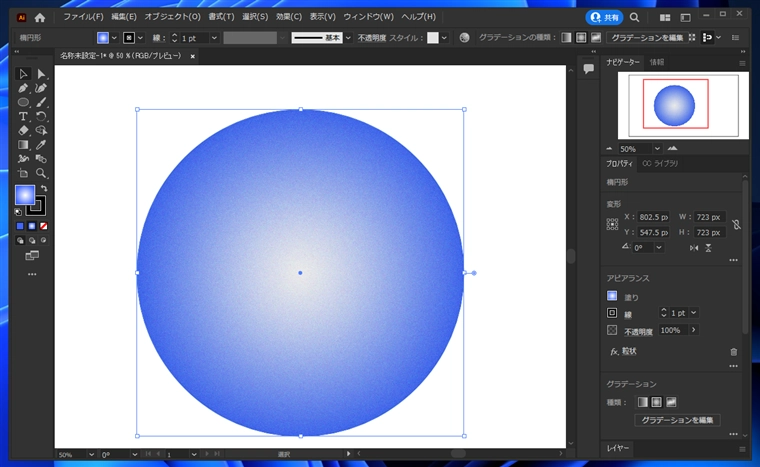Open fill color dropdown in control bar
This screenshot has width=760, height=467.
114,38
